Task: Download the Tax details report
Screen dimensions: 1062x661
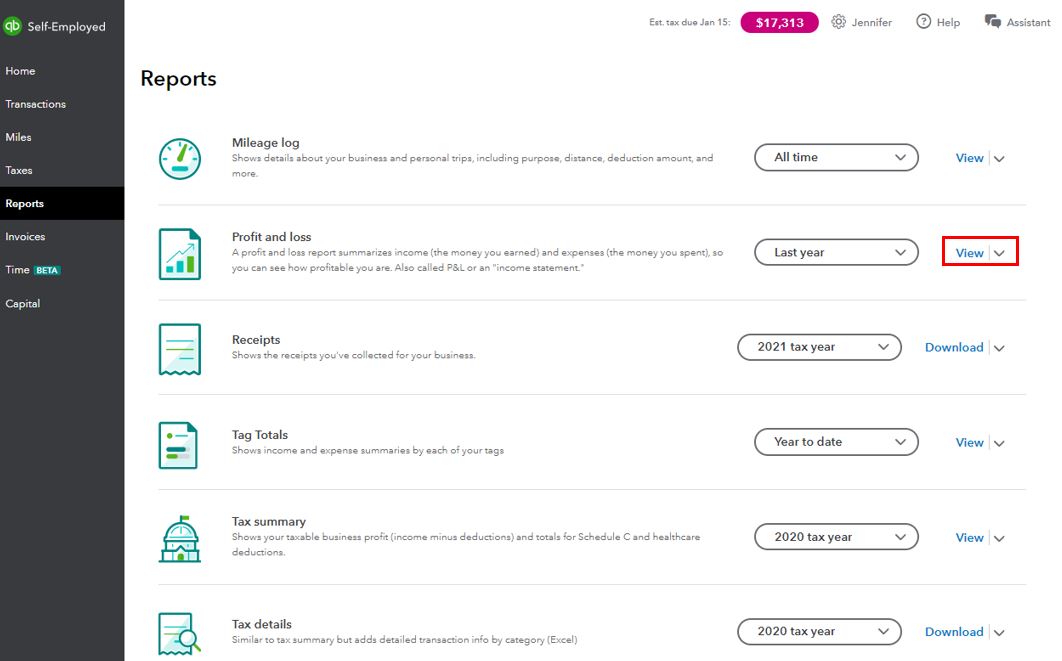Action: (954, 631)
